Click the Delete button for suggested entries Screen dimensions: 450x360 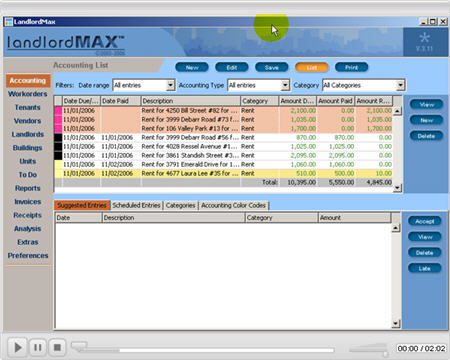424,253
